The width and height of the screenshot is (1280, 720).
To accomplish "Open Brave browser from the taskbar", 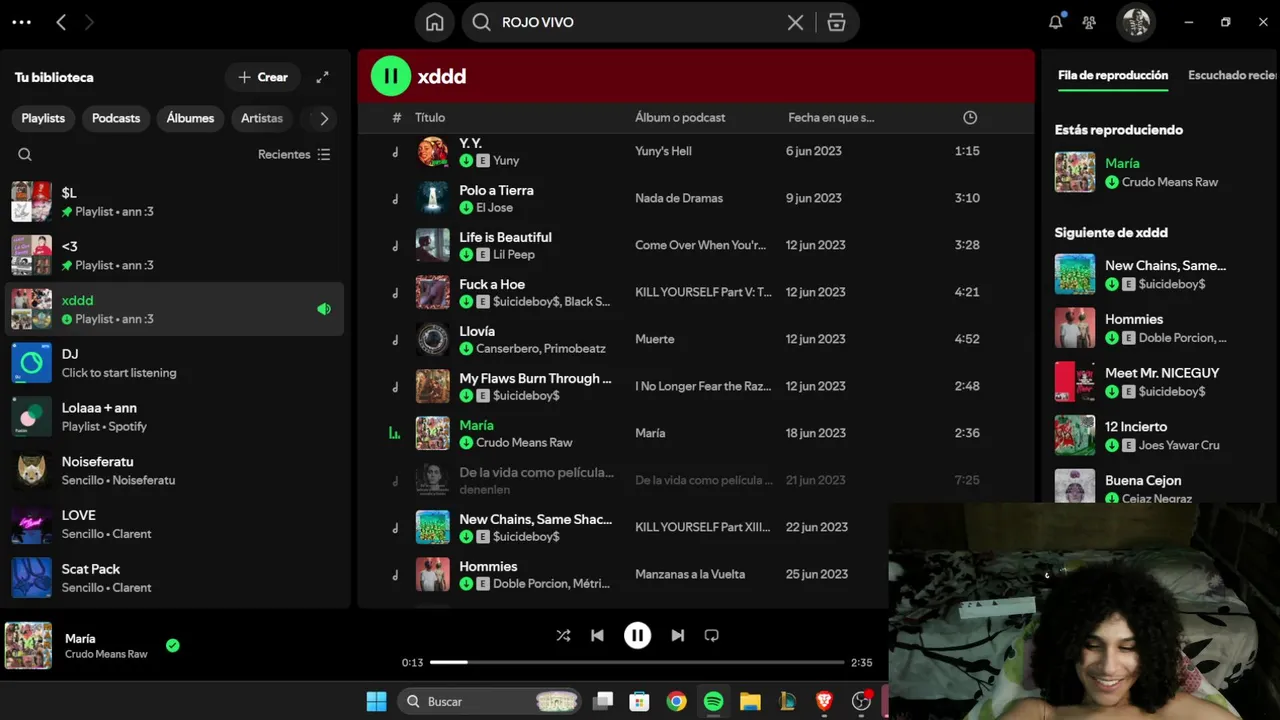I will 824,702.
